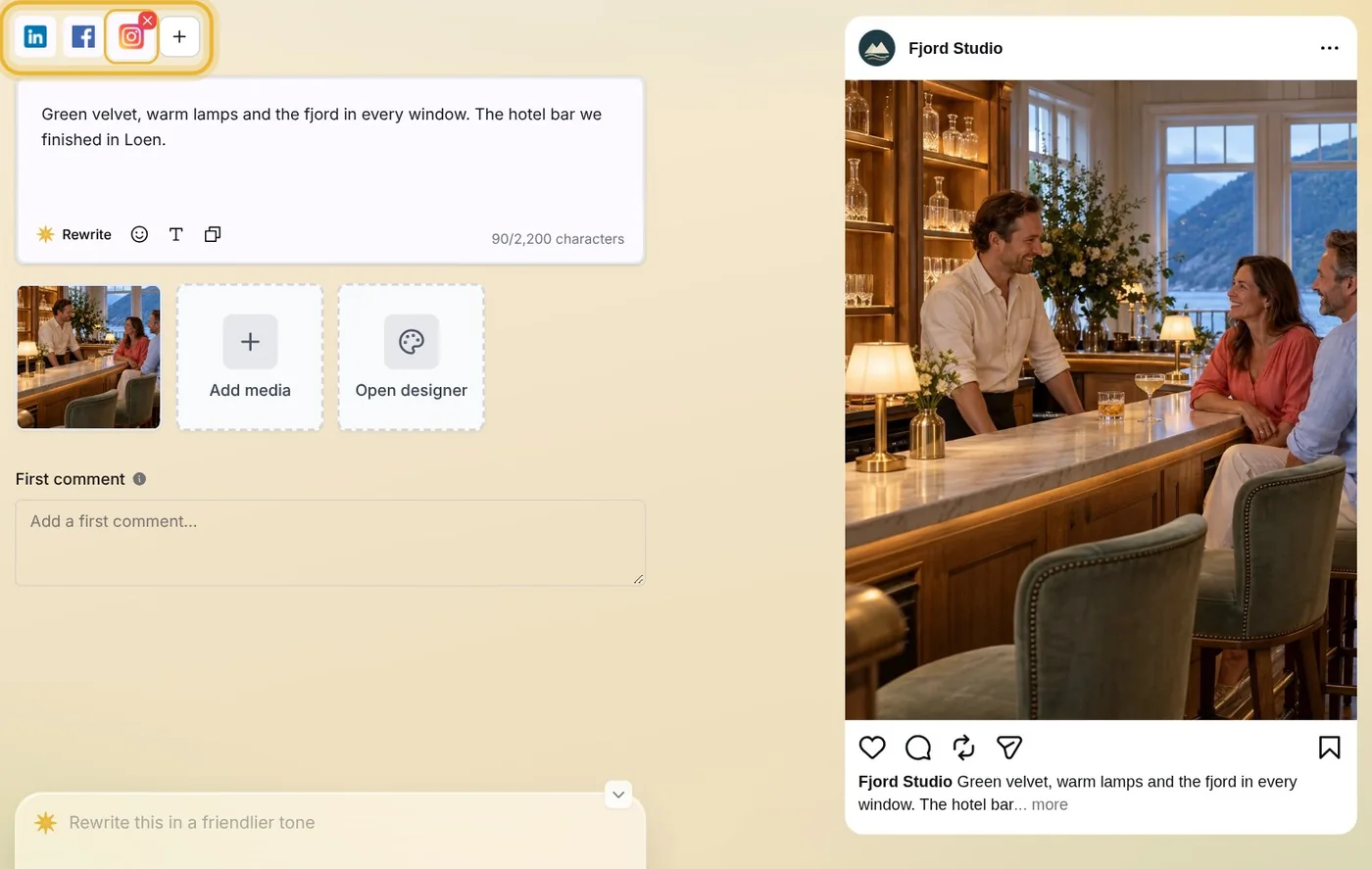
Task: Click the share arrow icon in preview
Action: click(1009, 748)
